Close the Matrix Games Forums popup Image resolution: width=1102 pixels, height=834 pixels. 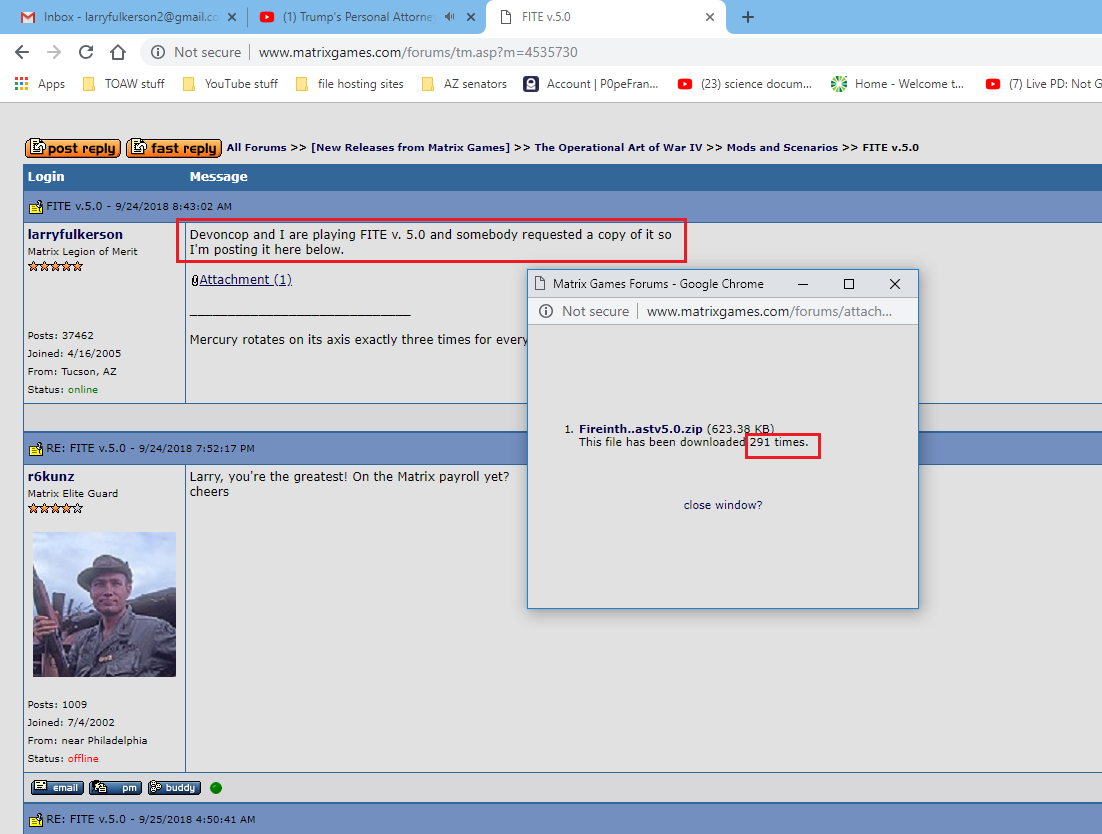click(x=895, y=284)
